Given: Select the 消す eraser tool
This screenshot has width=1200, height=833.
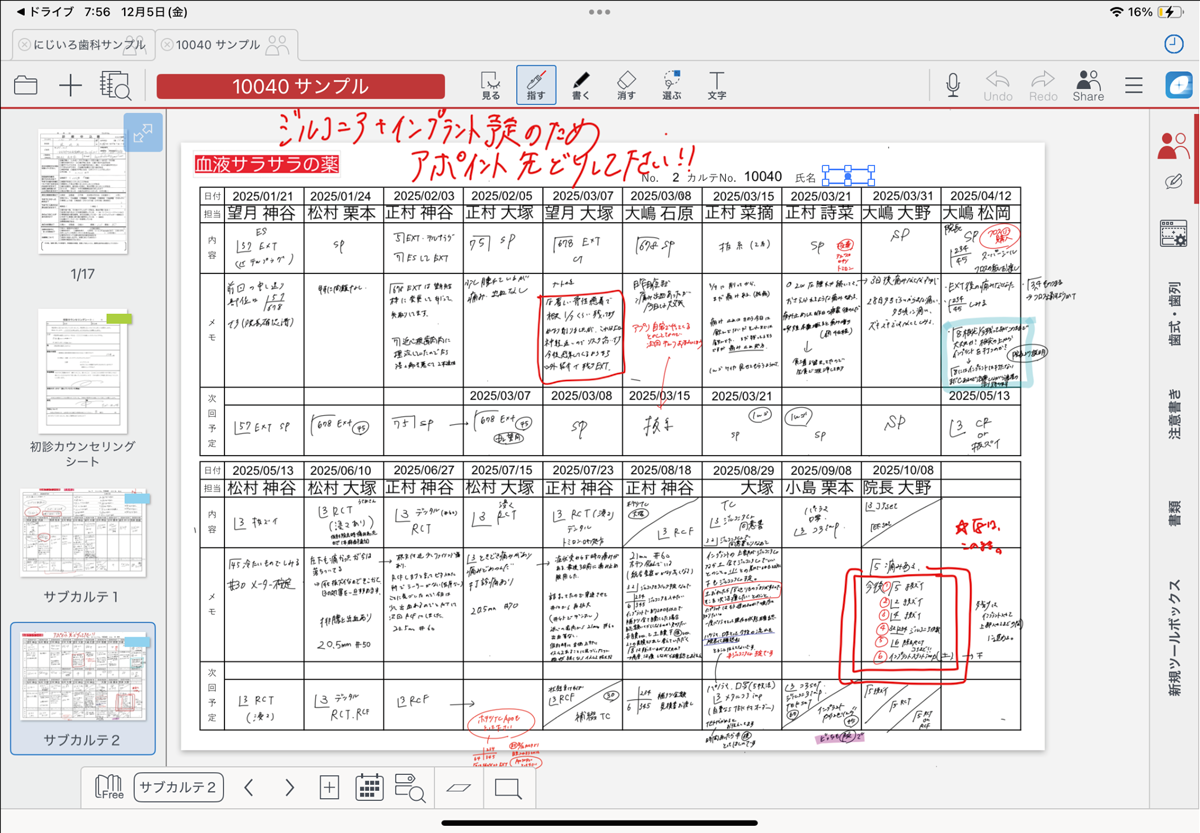Looking at the screenshot, I should (626, 85).
